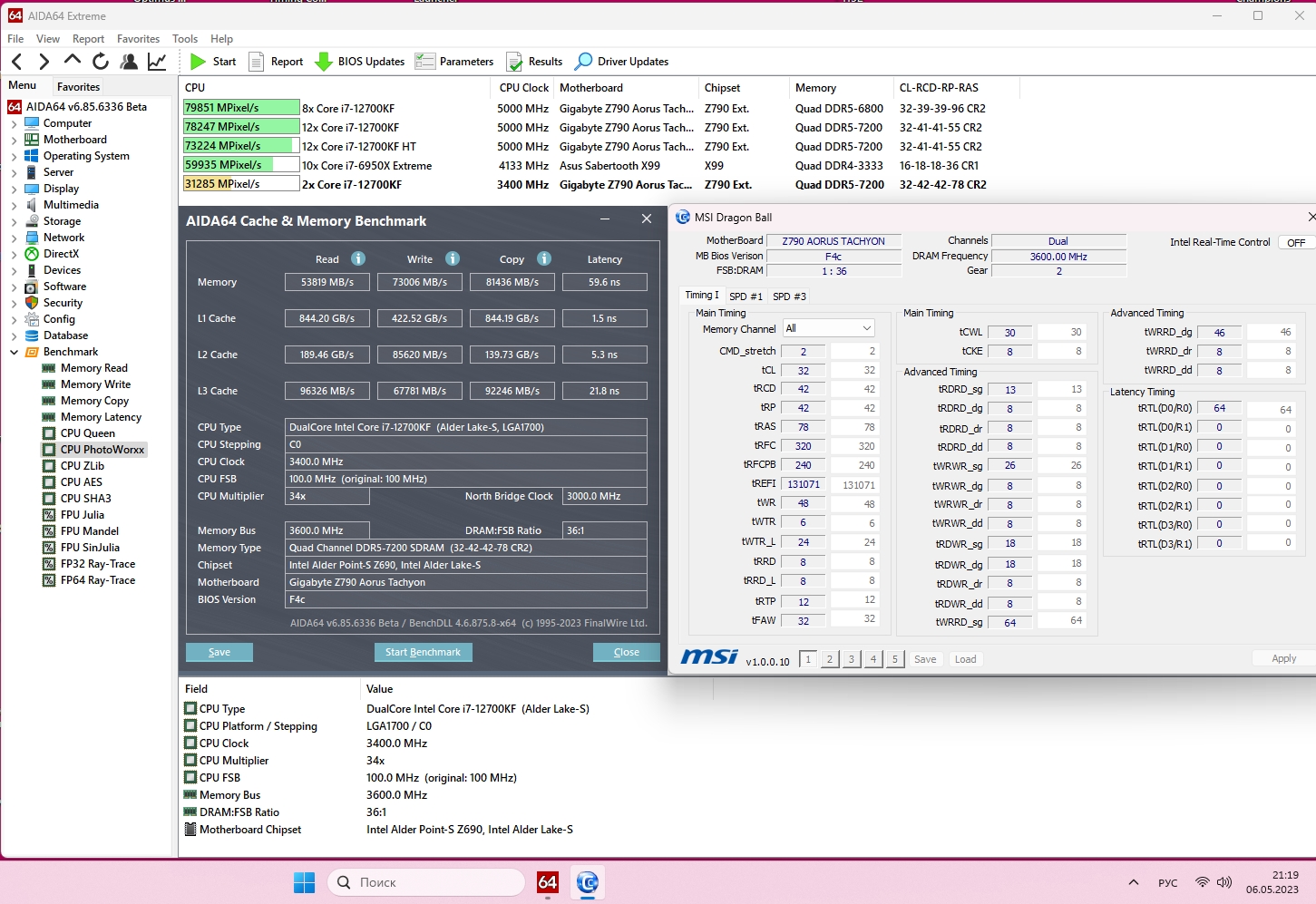
Task: Click Load in MSI Dragon Ball
Action: pos(966,659)
